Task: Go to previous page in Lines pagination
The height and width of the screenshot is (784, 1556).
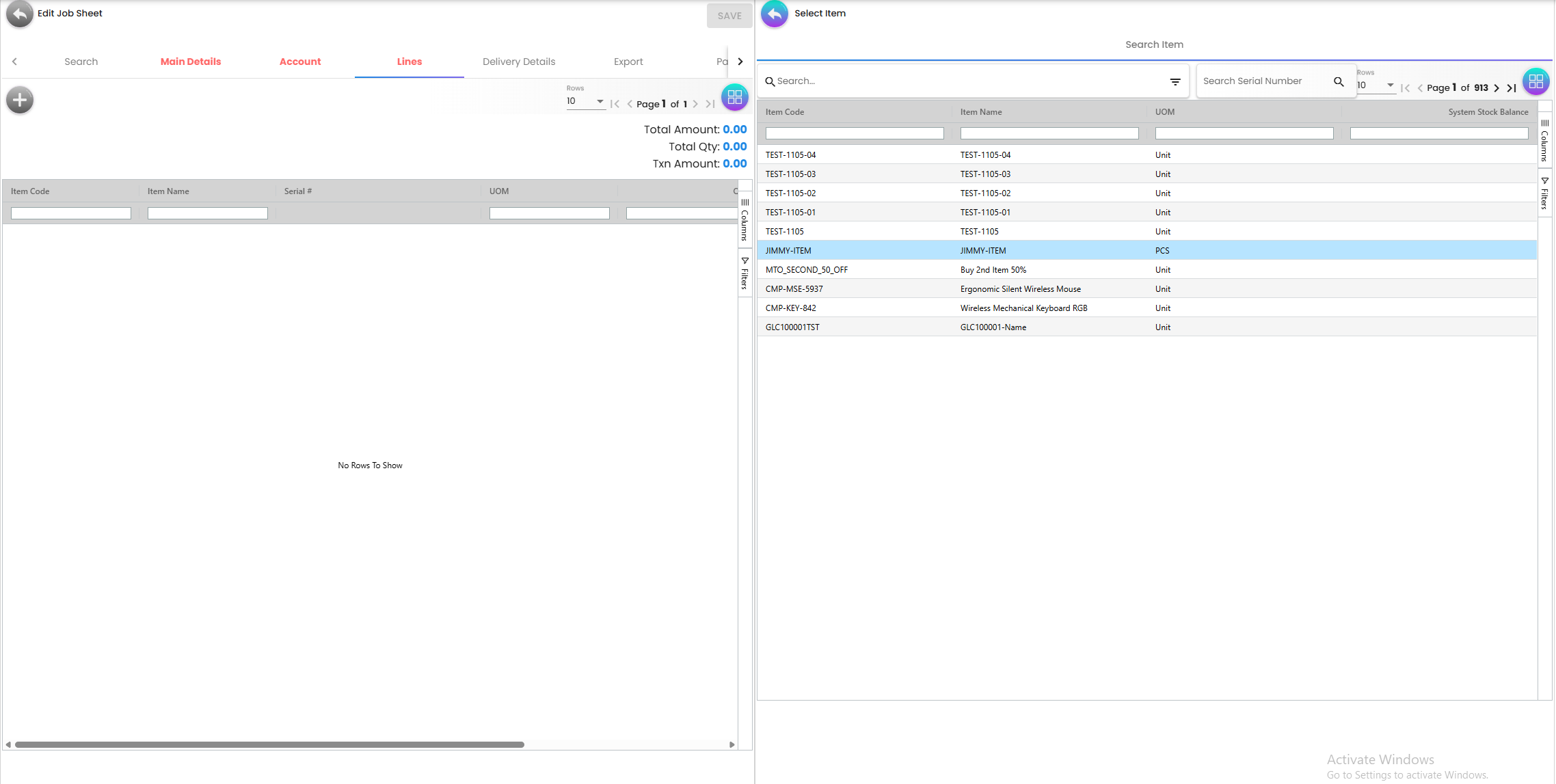Action: coord(630,104)
